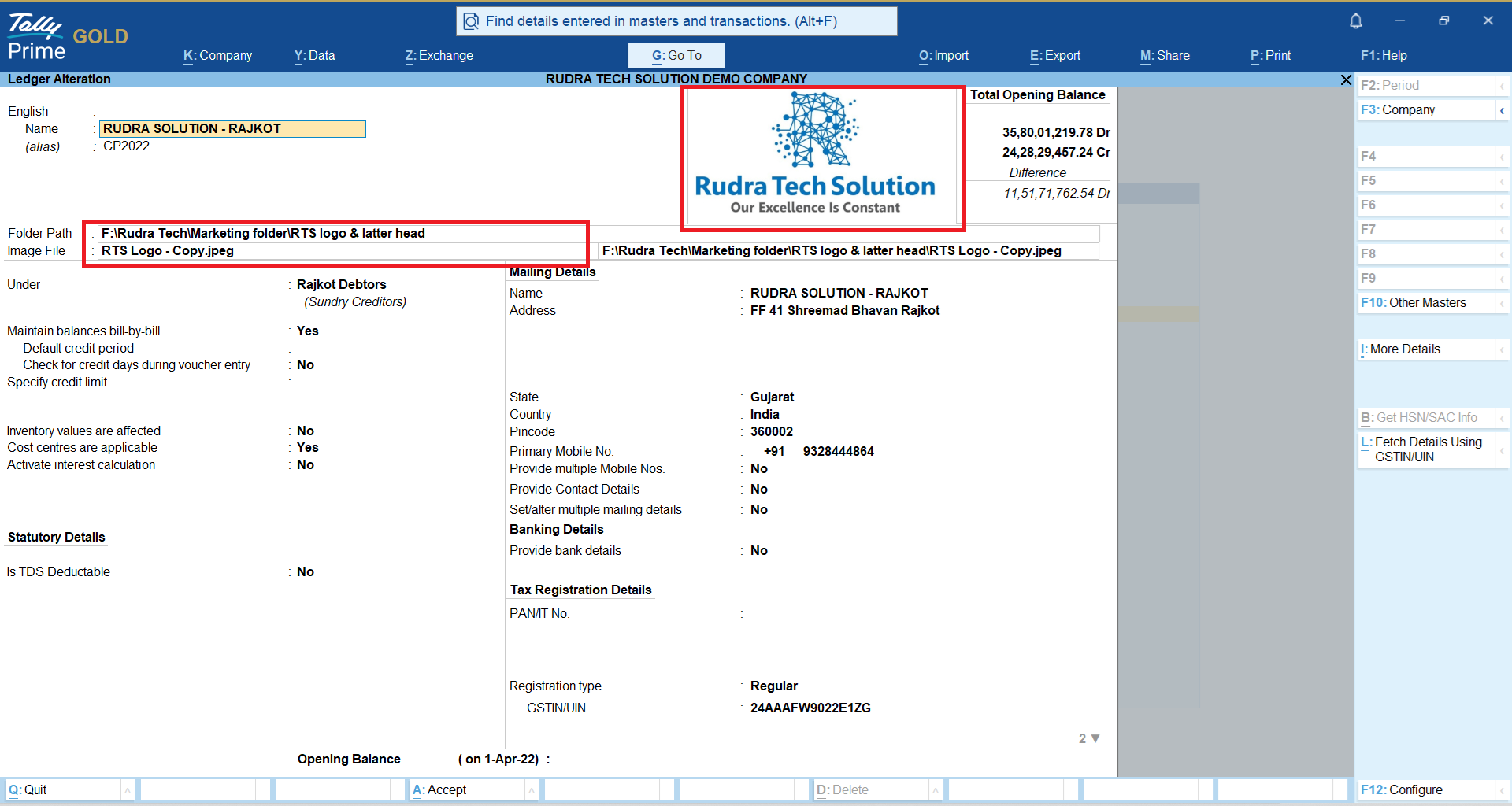Open the K: Company menu
This screenshot has width=1512, height=806.
[217, 56]
